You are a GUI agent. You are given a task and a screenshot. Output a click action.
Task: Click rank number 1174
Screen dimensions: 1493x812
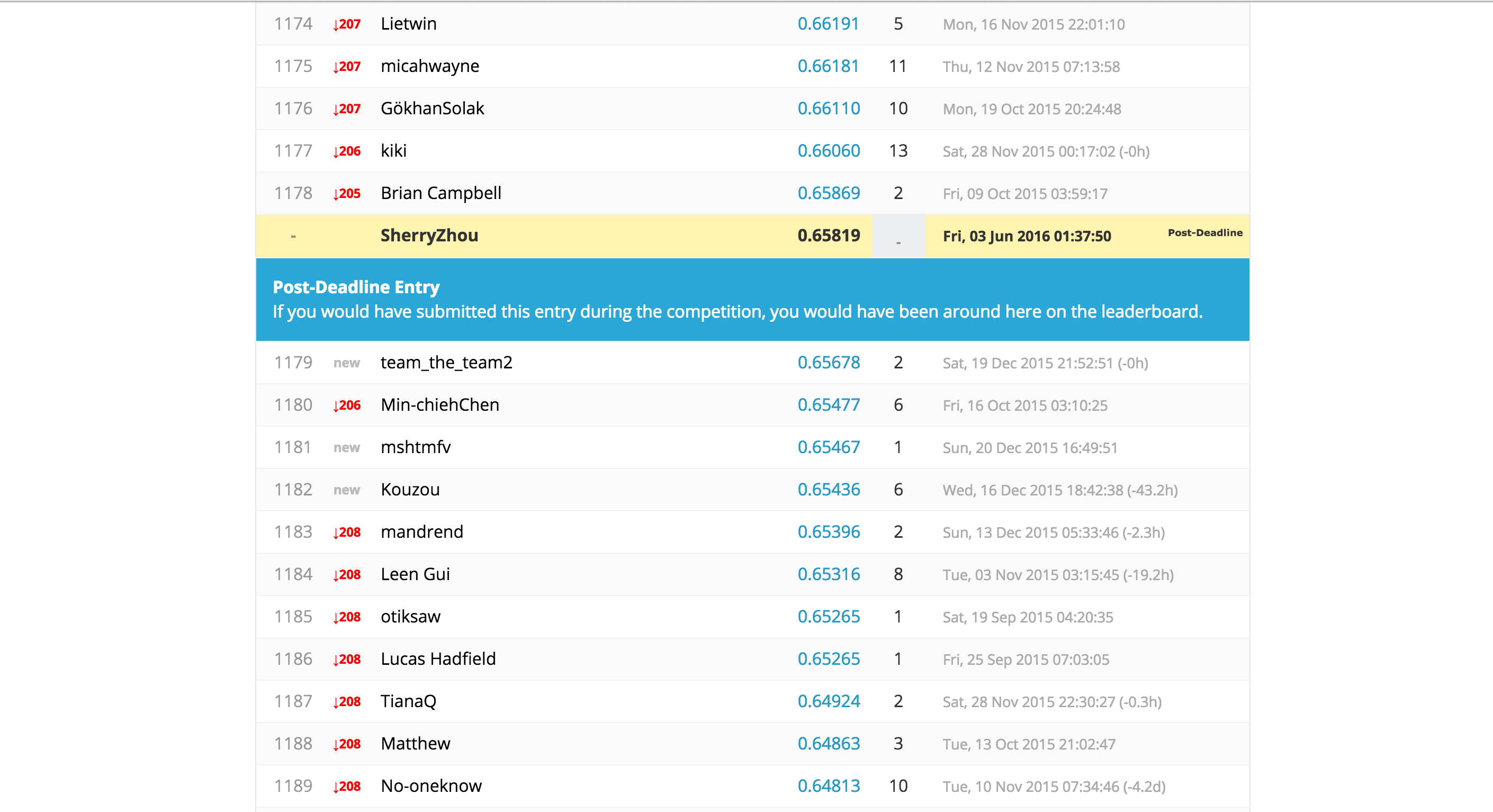coord(293,24)
